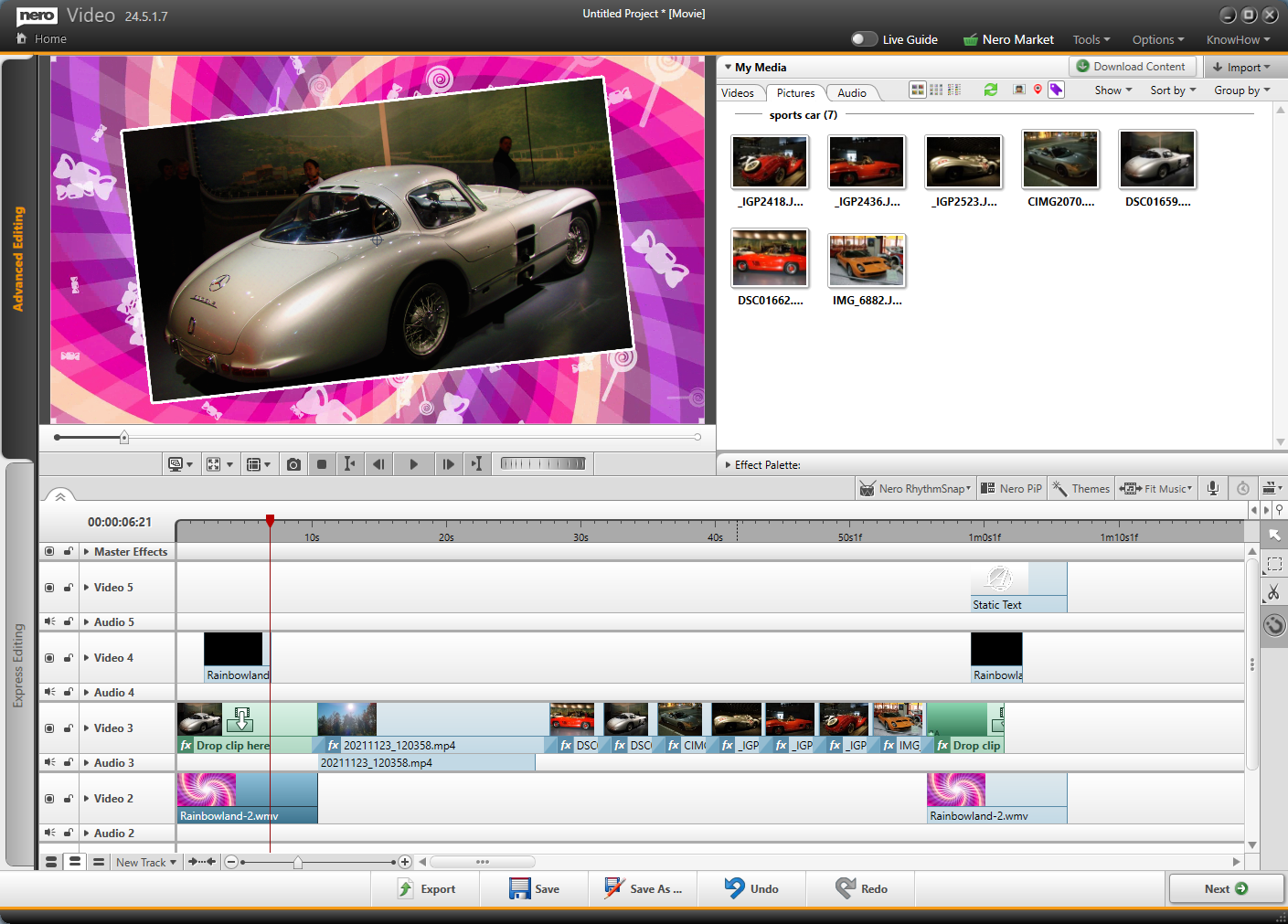Click the Download Content button

click(x=1131, y=67)
